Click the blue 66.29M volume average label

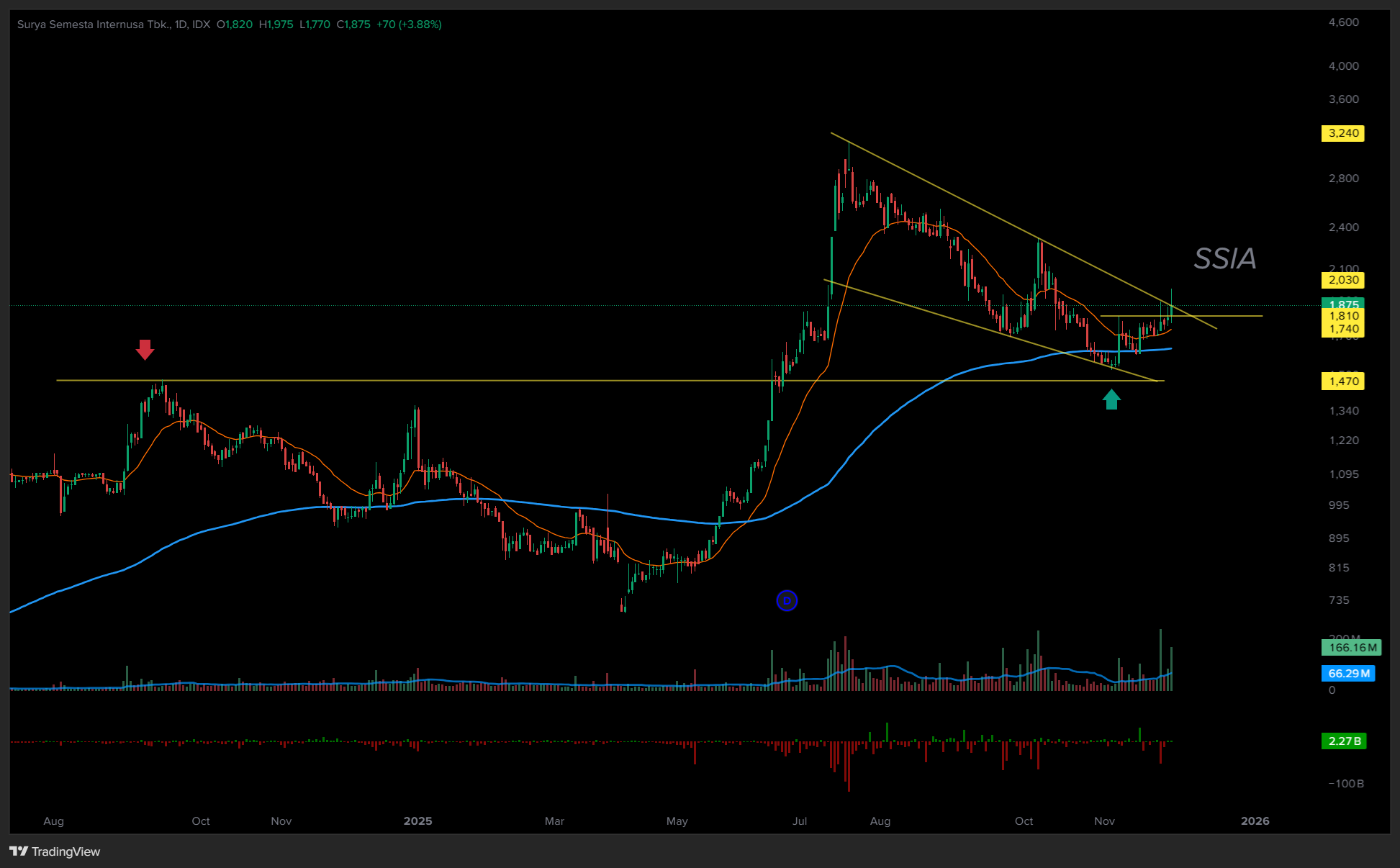[1347, 674]
